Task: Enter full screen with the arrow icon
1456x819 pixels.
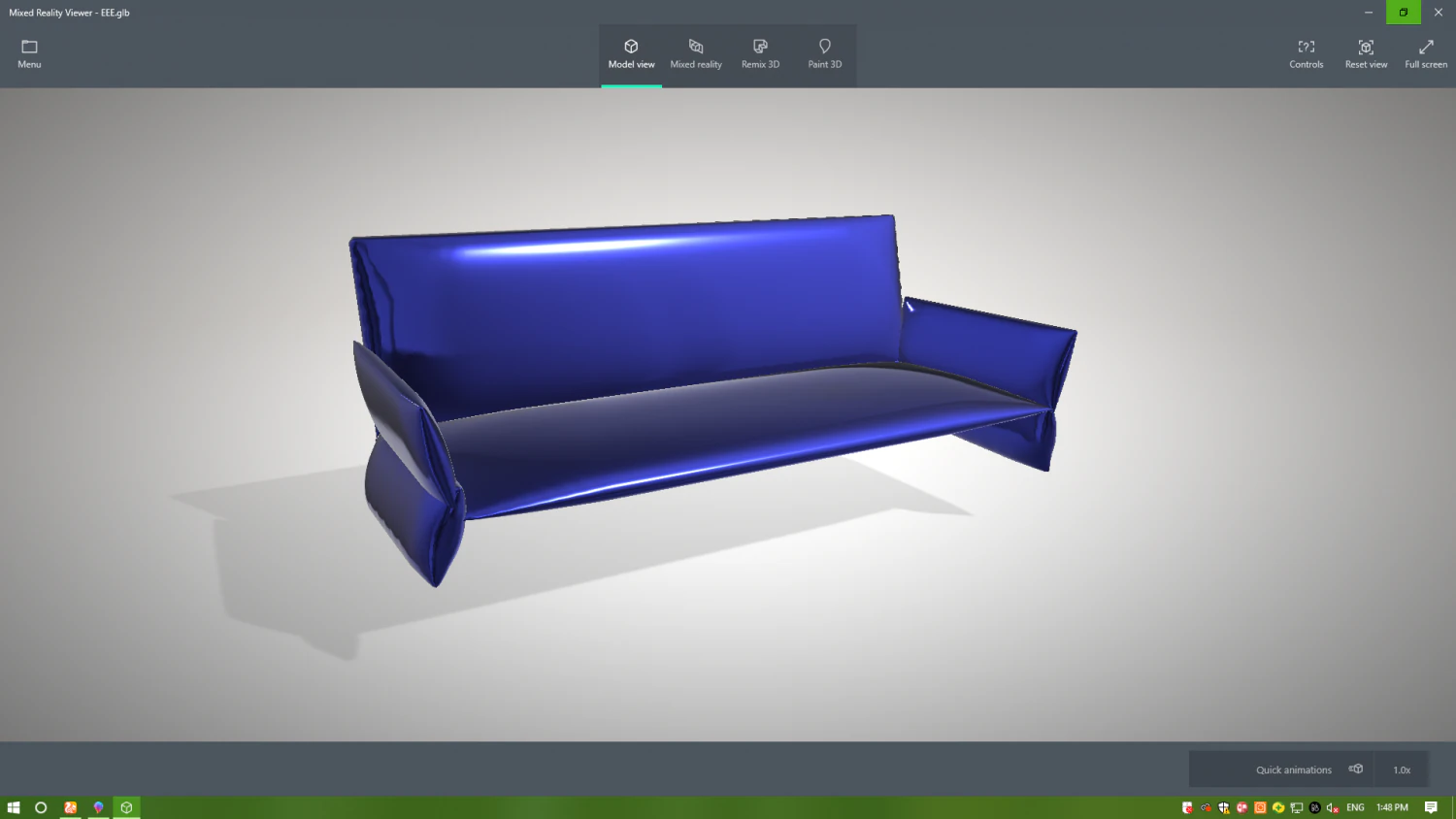Action: coord(1425,46)
